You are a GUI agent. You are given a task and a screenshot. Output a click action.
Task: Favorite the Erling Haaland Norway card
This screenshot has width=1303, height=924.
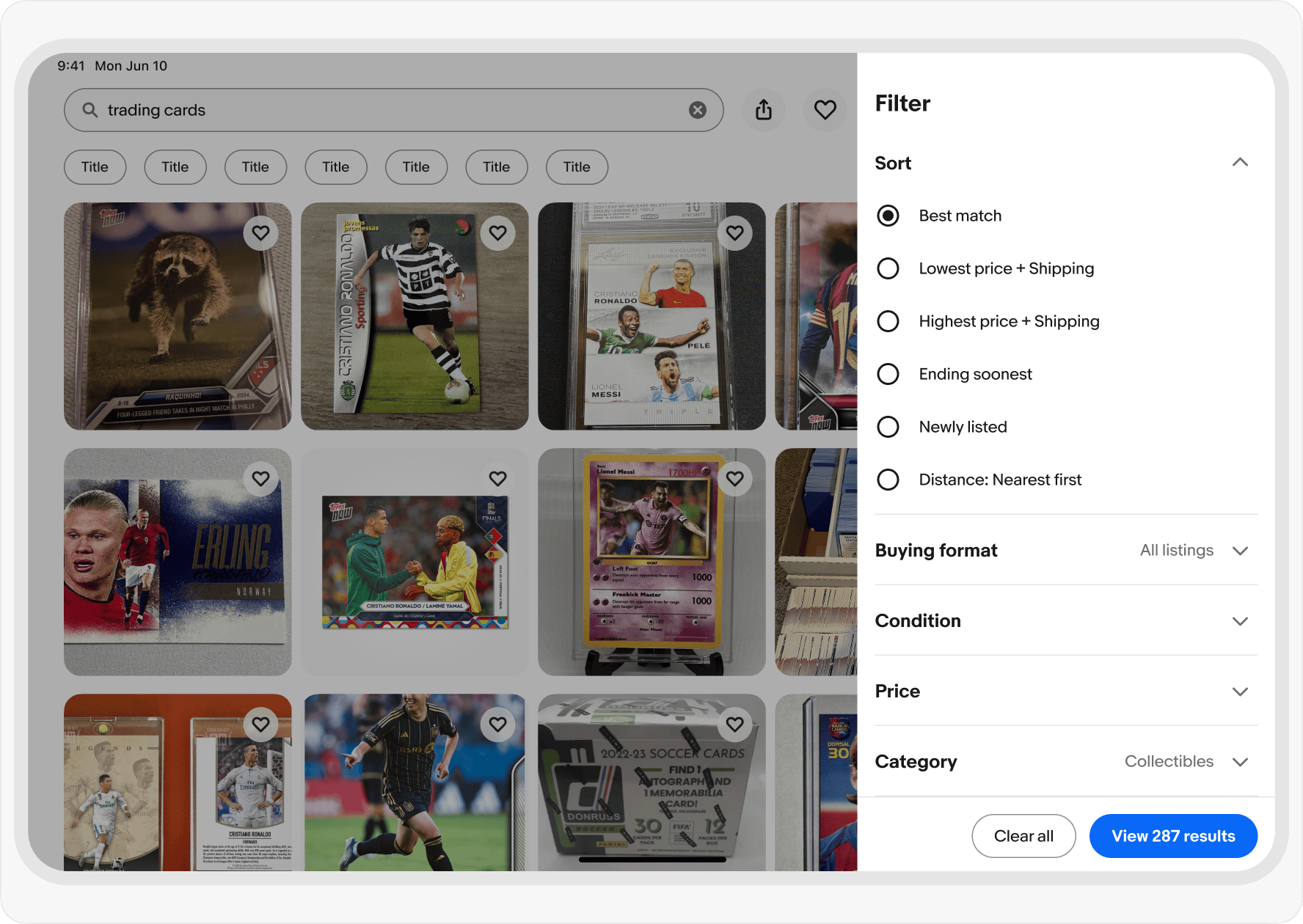(x=260, y=479)
